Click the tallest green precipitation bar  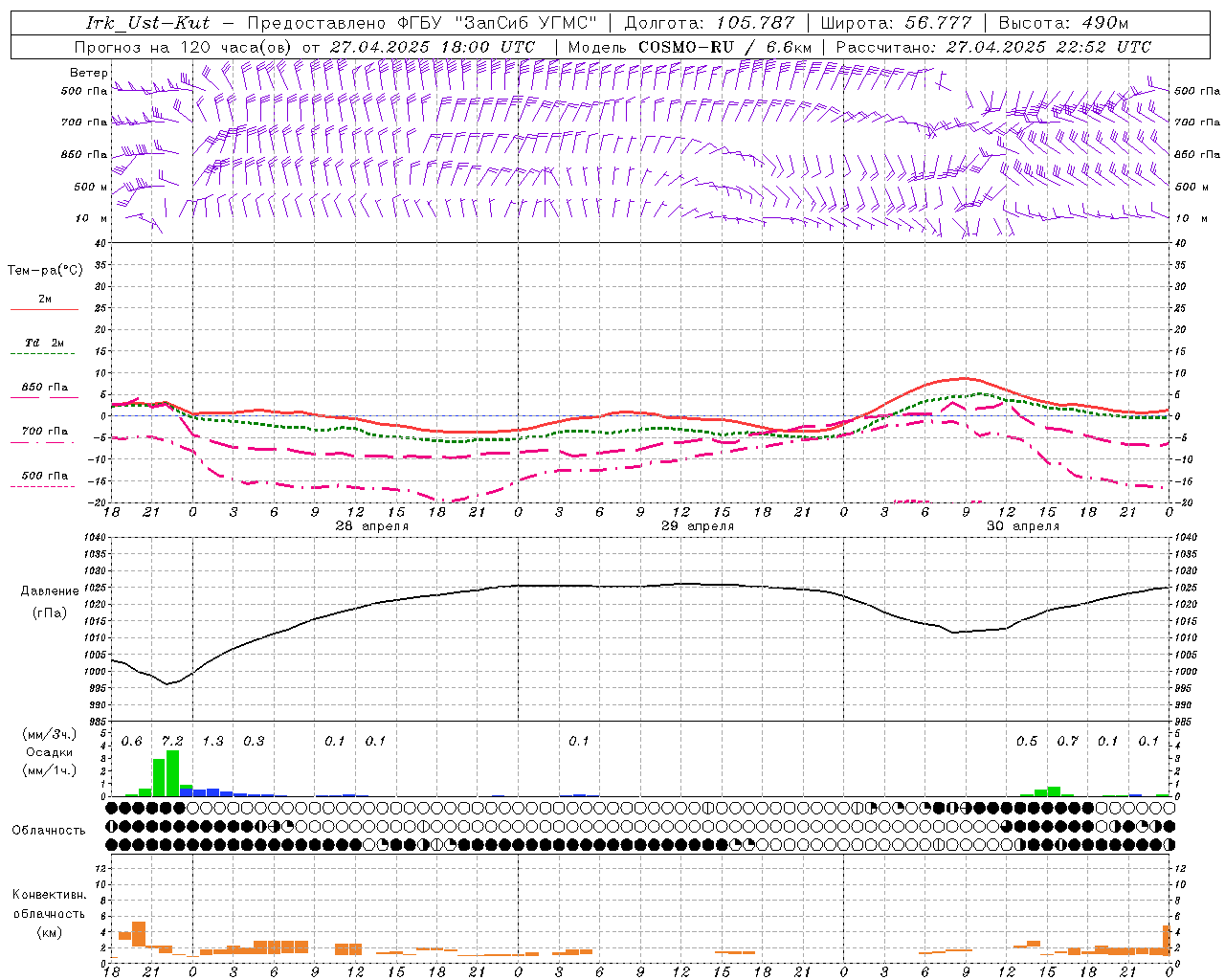pyautogui.click(x=173, y=773)
